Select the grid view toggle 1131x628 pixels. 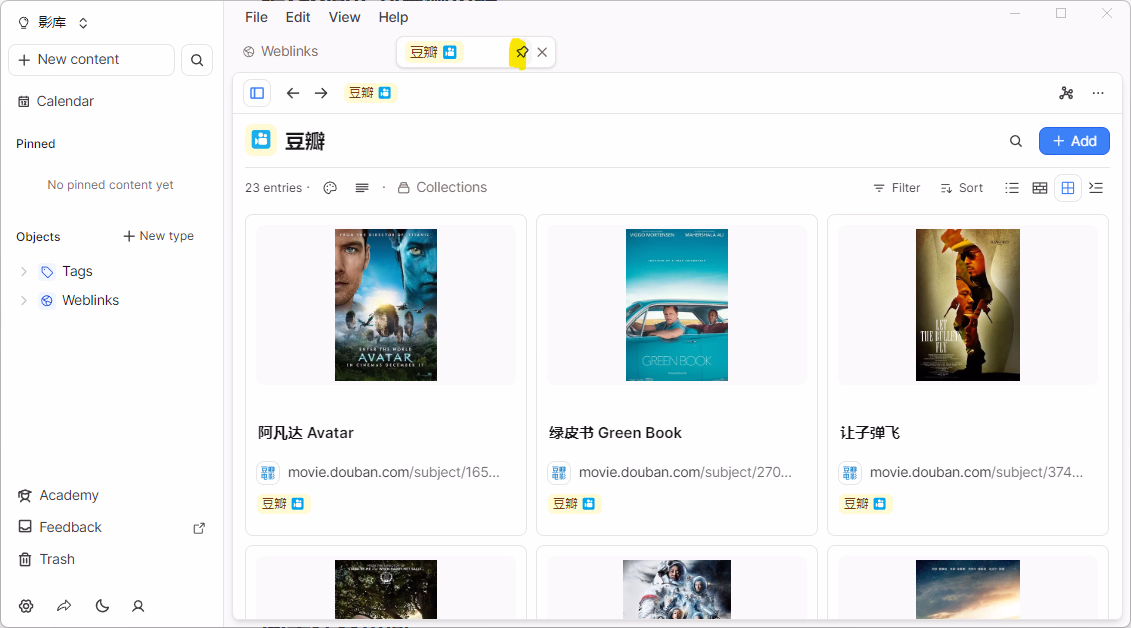(1068, 188)
